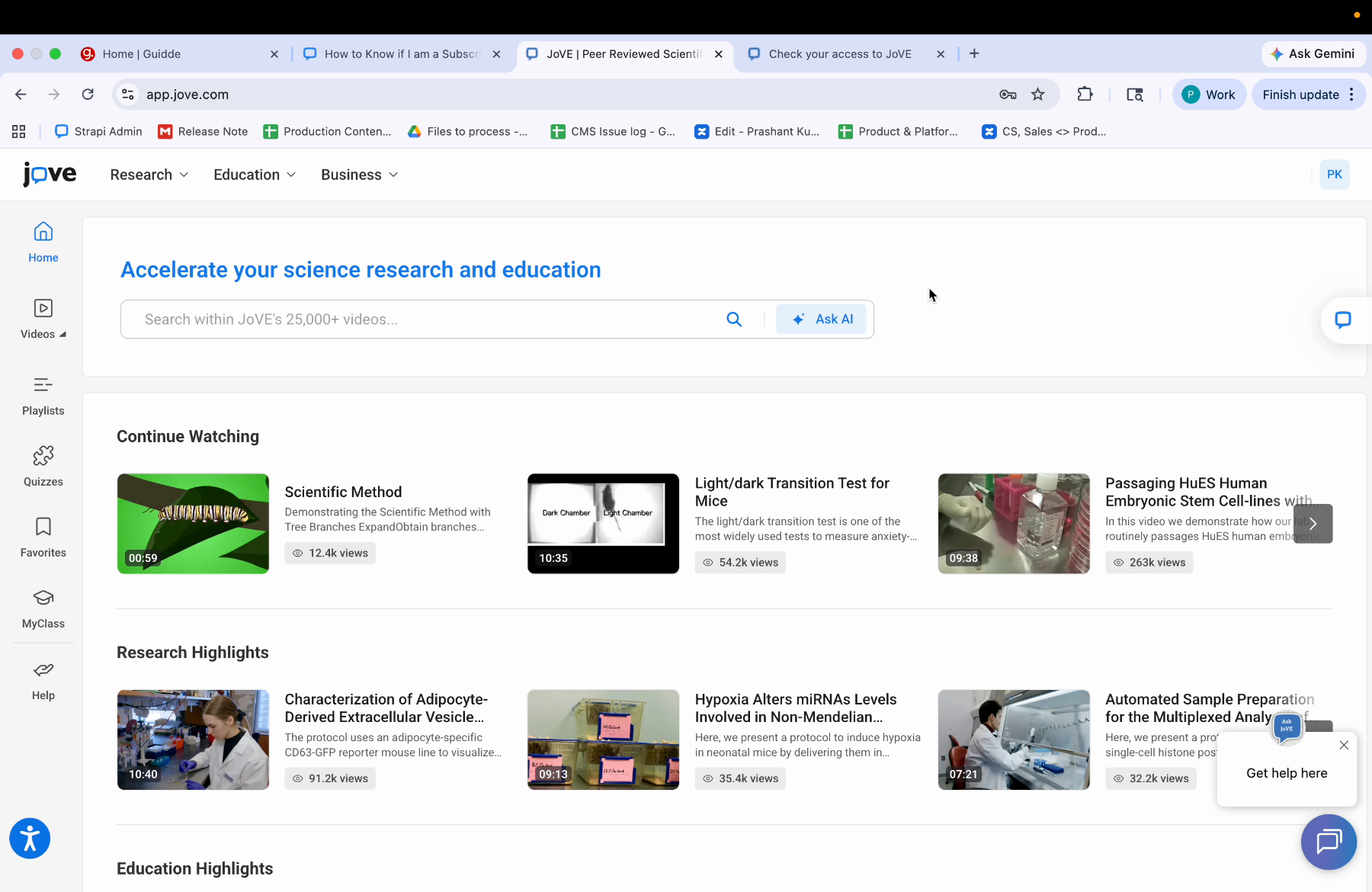
Task: Bookmark this page with star icon
Action: [1038, 95]
